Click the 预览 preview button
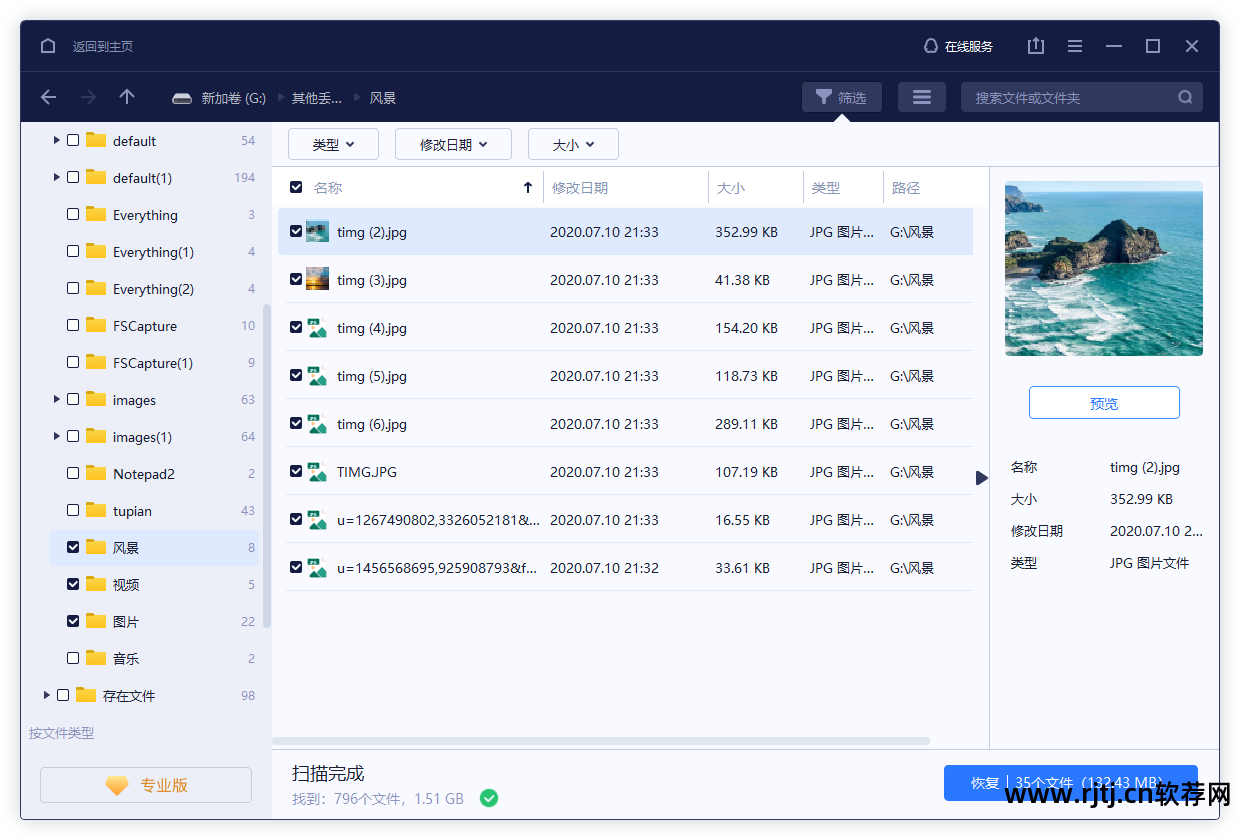 pos(1104,403)
